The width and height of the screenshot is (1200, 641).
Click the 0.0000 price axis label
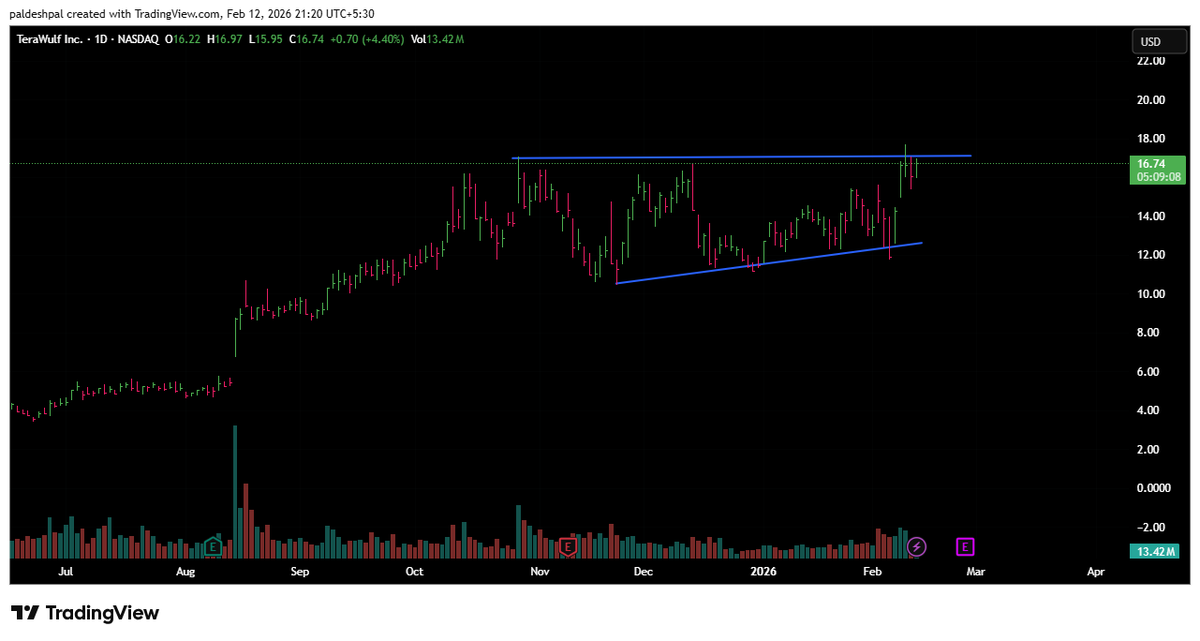coord(1153,488)
